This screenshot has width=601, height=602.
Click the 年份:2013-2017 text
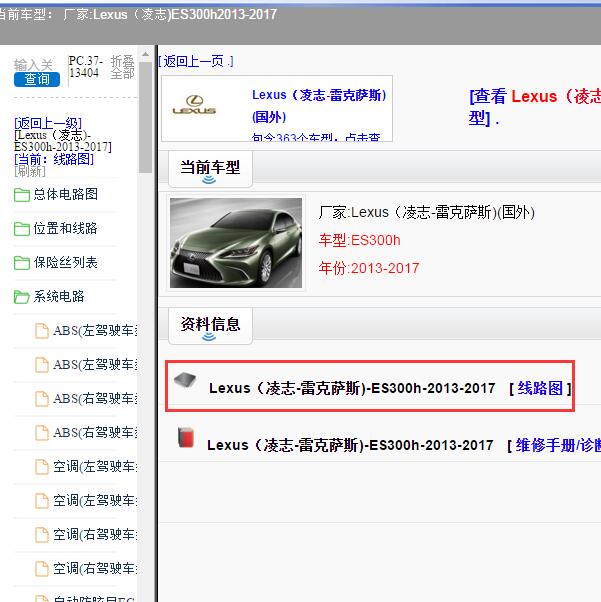tap(369, 268)
